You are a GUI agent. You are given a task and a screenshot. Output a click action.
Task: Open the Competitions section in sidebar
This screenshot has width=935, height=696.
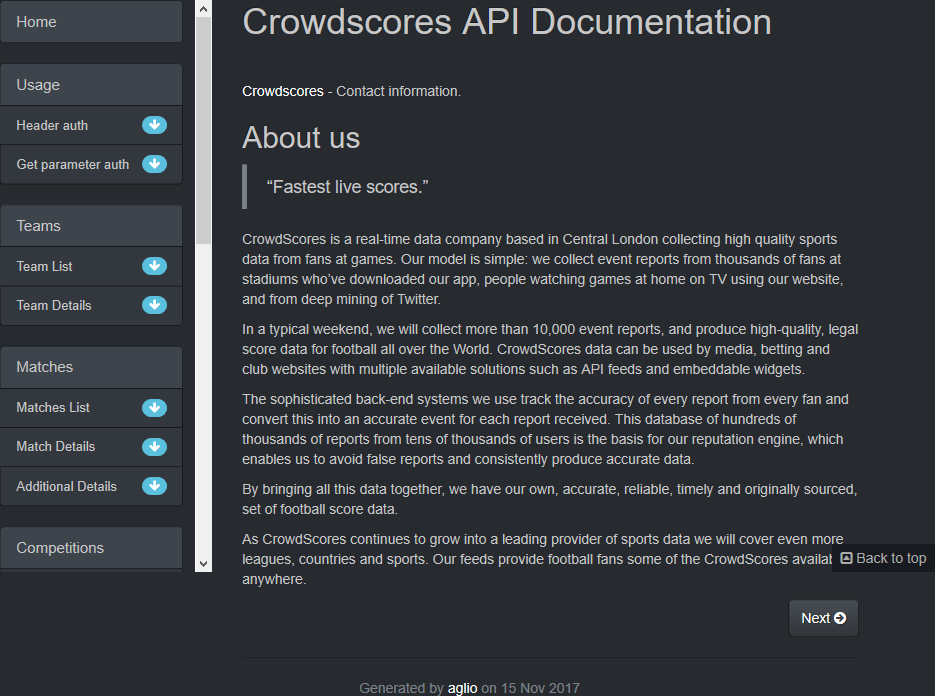click(x=91, y=547)
